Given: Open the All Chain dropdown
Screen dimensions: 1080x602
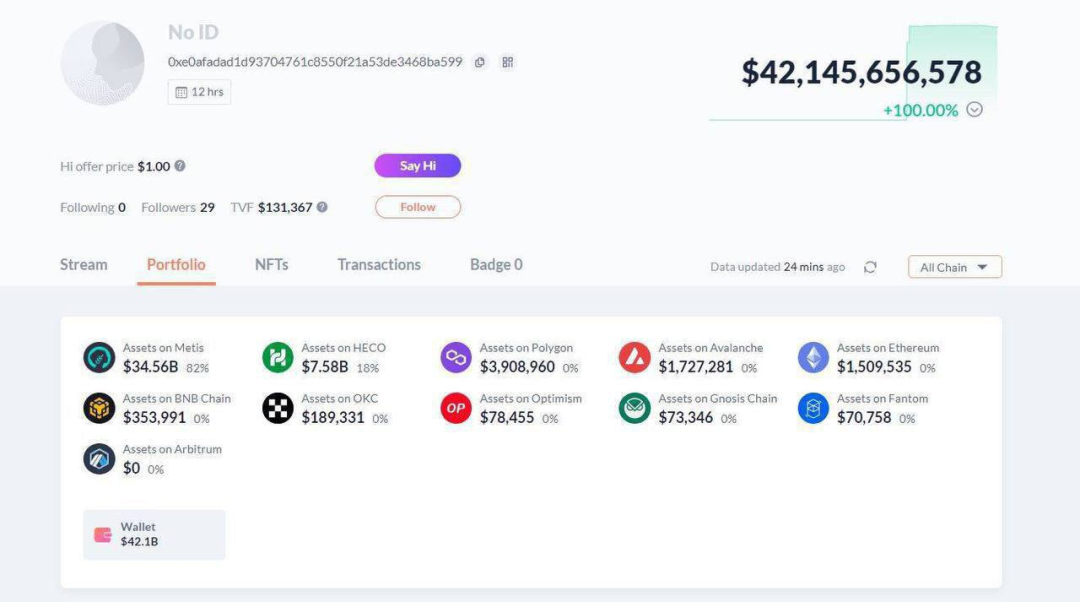Looking at the screenshot, I should click(954, 267).
